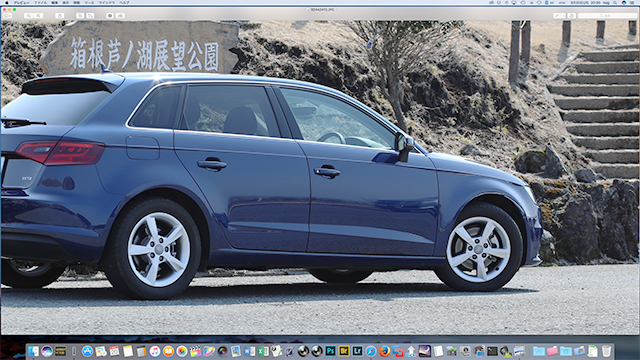This screenshot has width=640, height=360.
Task: Open the プレビュー application menu
Action: 21,2
